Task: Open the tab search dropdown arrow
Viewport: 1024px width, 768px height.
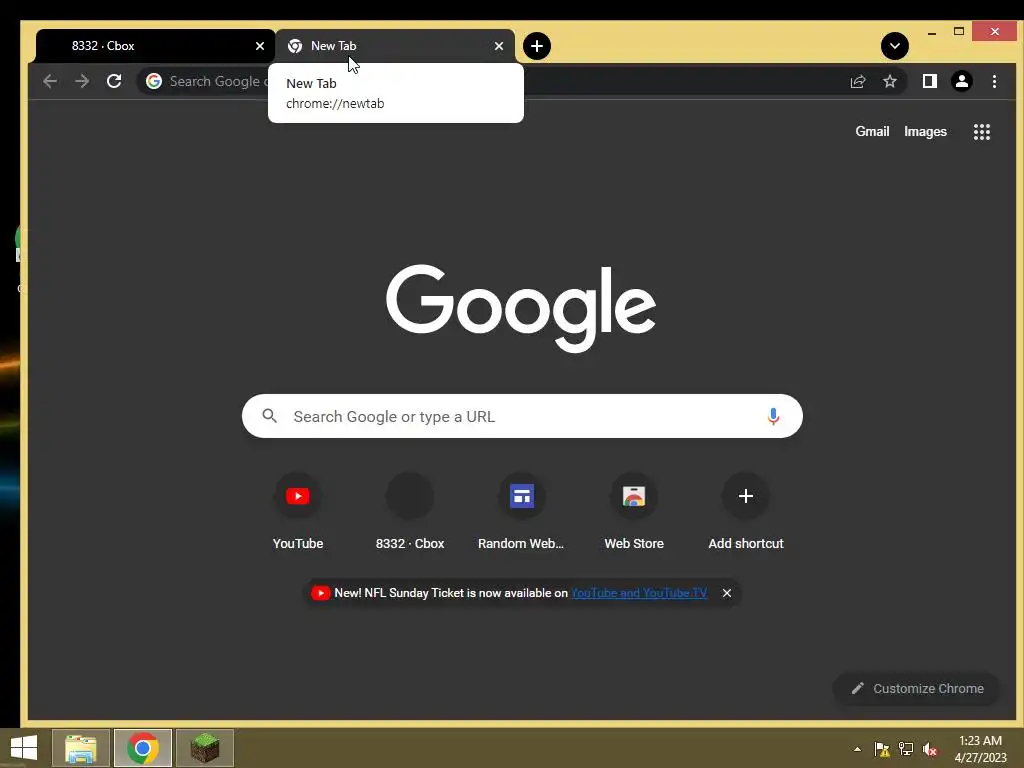Action: pos(895,46)
